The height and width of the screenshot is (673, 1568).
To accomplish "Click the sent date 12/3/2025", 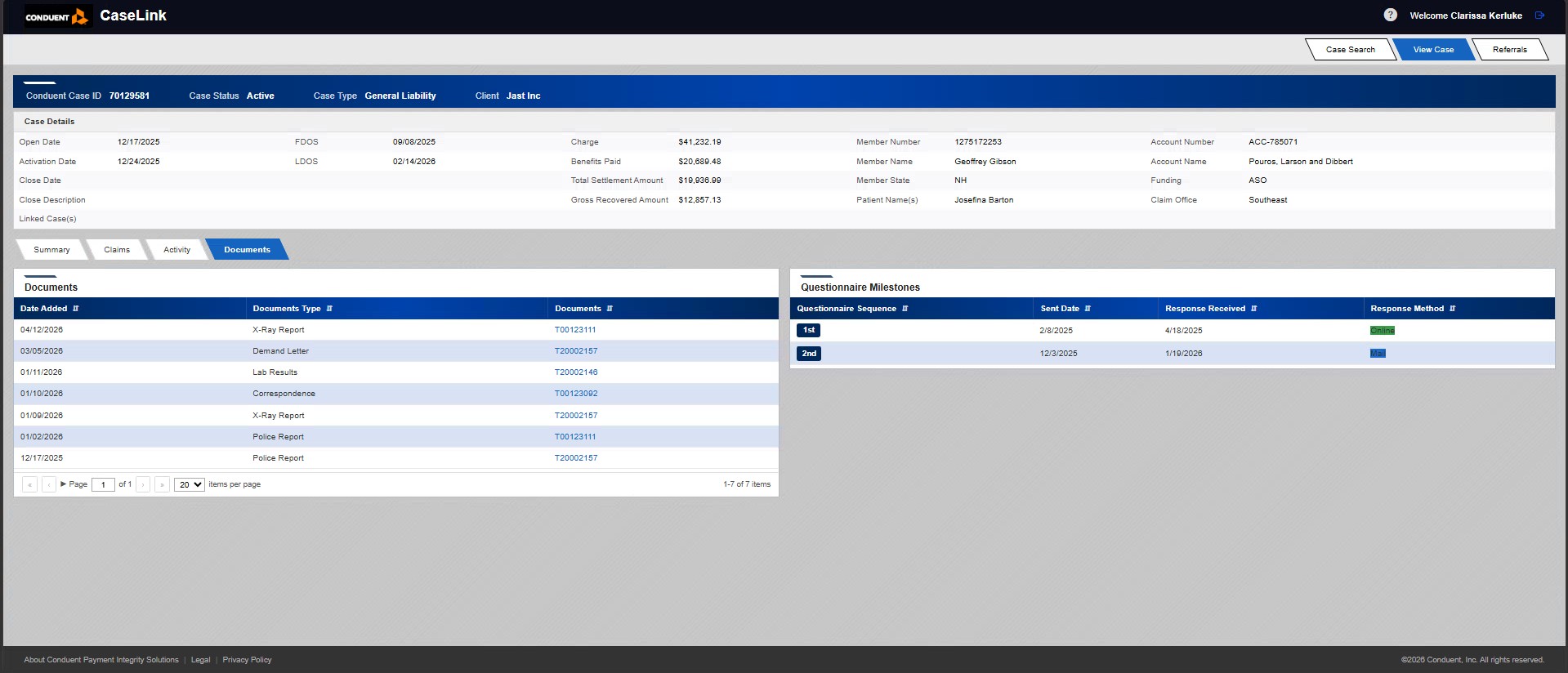I will tap(1058, 354).
